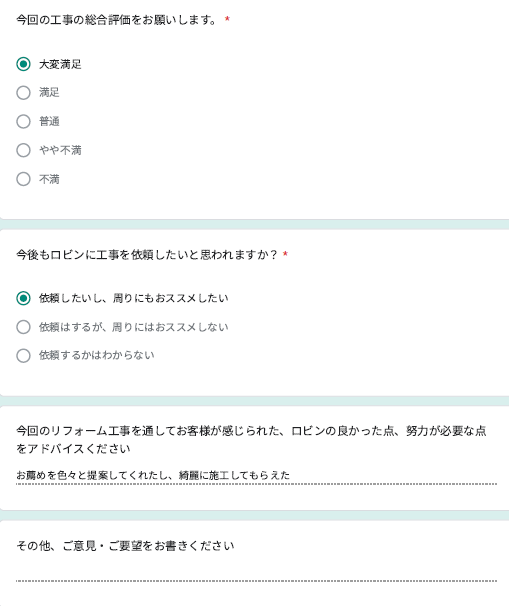This screenshot has height=606, width=509.
Task: Mark the 不満 radio button
Action: pyautogui.click(x=24, y=179)
